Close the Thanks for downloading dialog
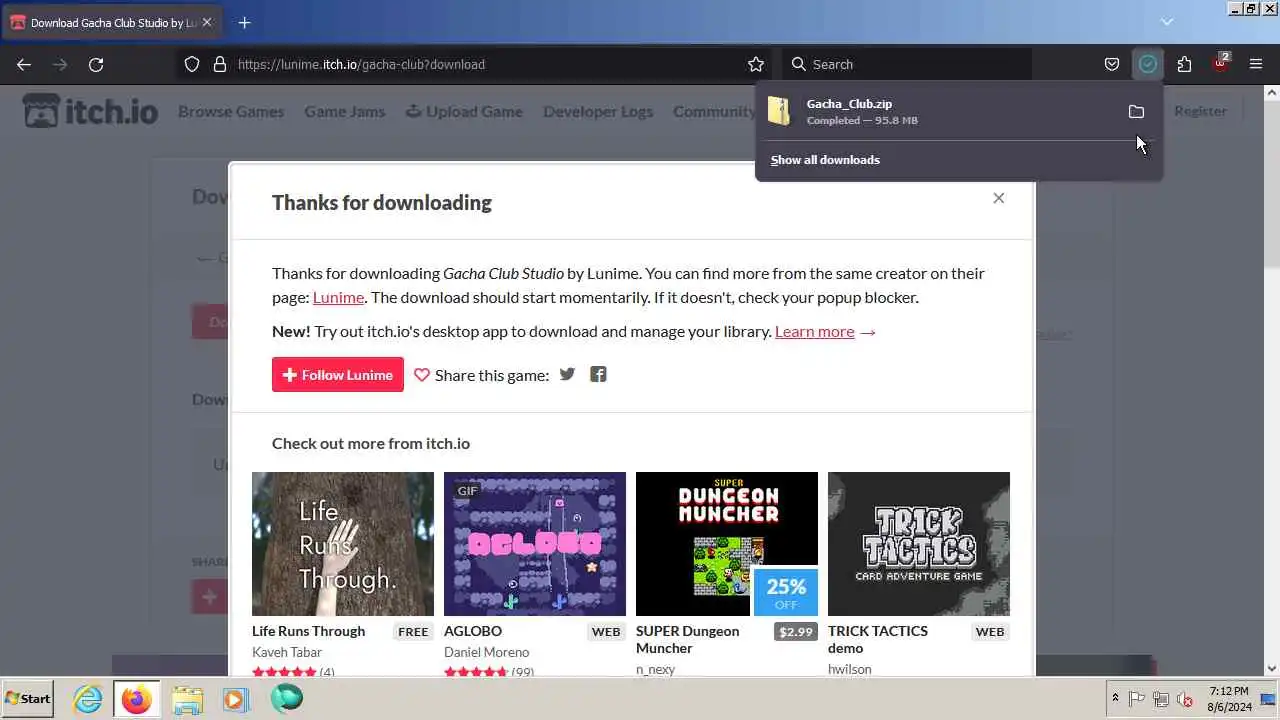 (x=998, y=198)
